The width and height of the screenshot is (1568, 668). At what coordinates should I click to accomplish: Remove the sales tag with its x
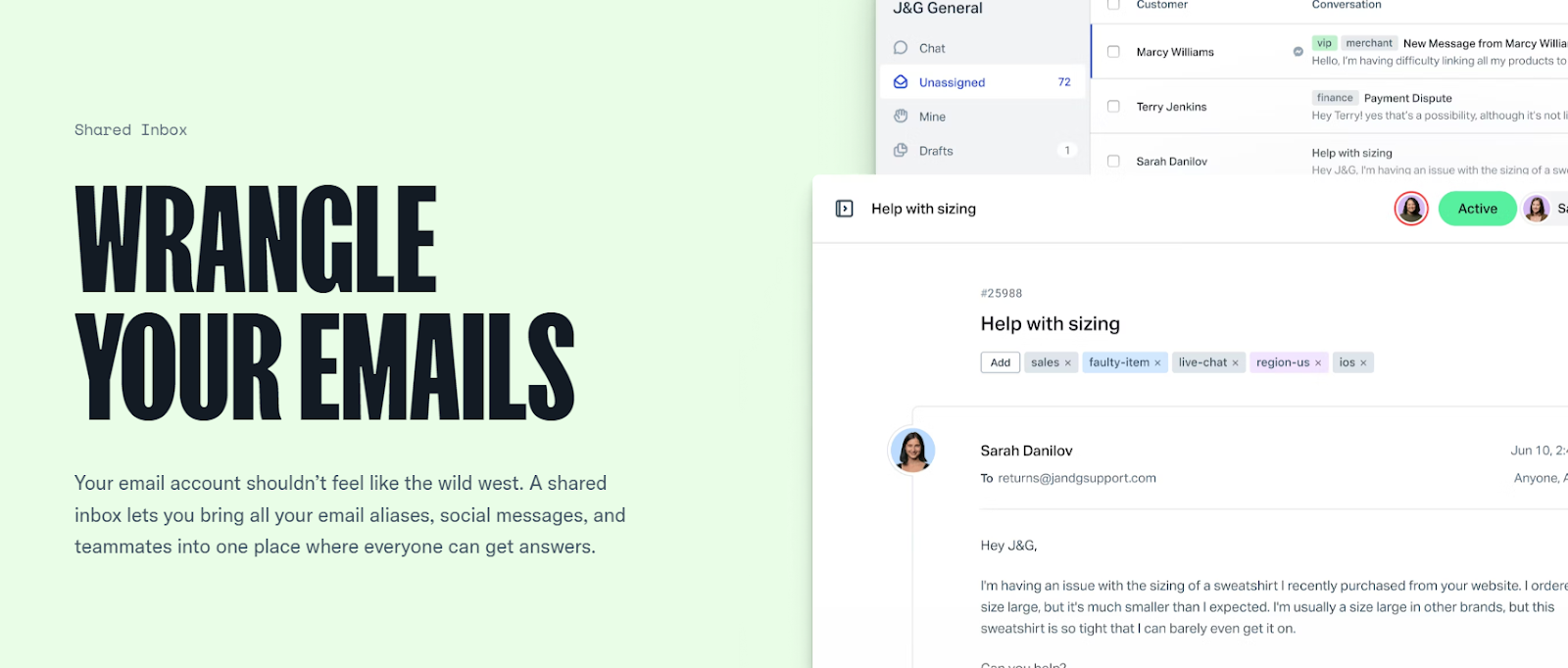point(1068,363)
